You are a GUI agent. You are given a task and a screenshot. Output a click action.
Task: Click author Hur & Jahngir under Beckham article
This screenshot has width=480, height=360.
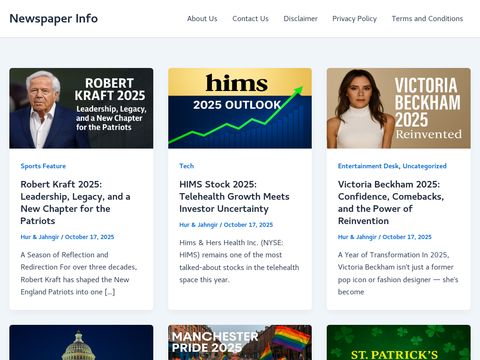point(357,237)
